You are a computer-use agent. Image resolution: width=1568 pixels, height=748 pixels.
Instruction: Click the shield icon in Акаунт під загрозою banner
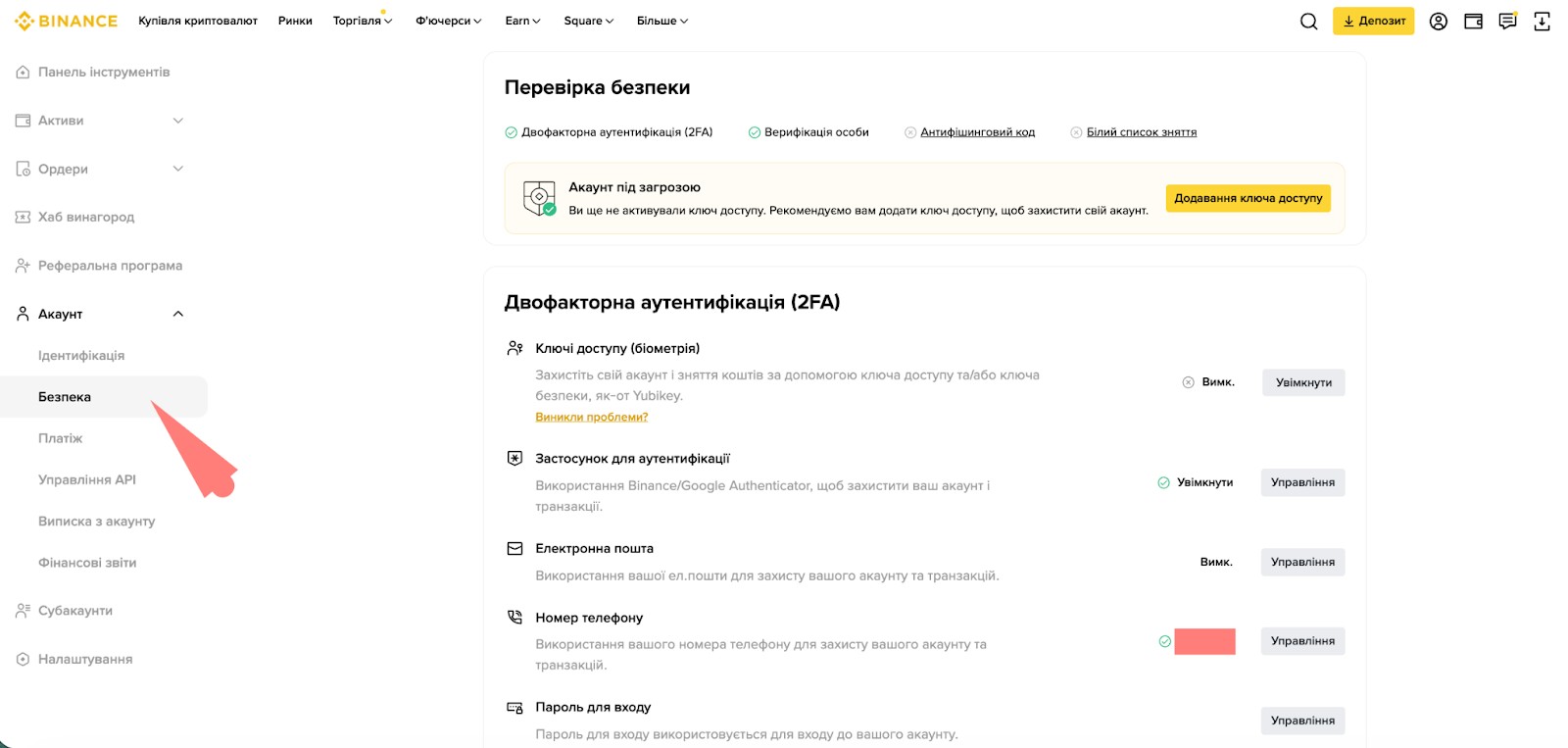pyautogui.click(x=539, y=198)
